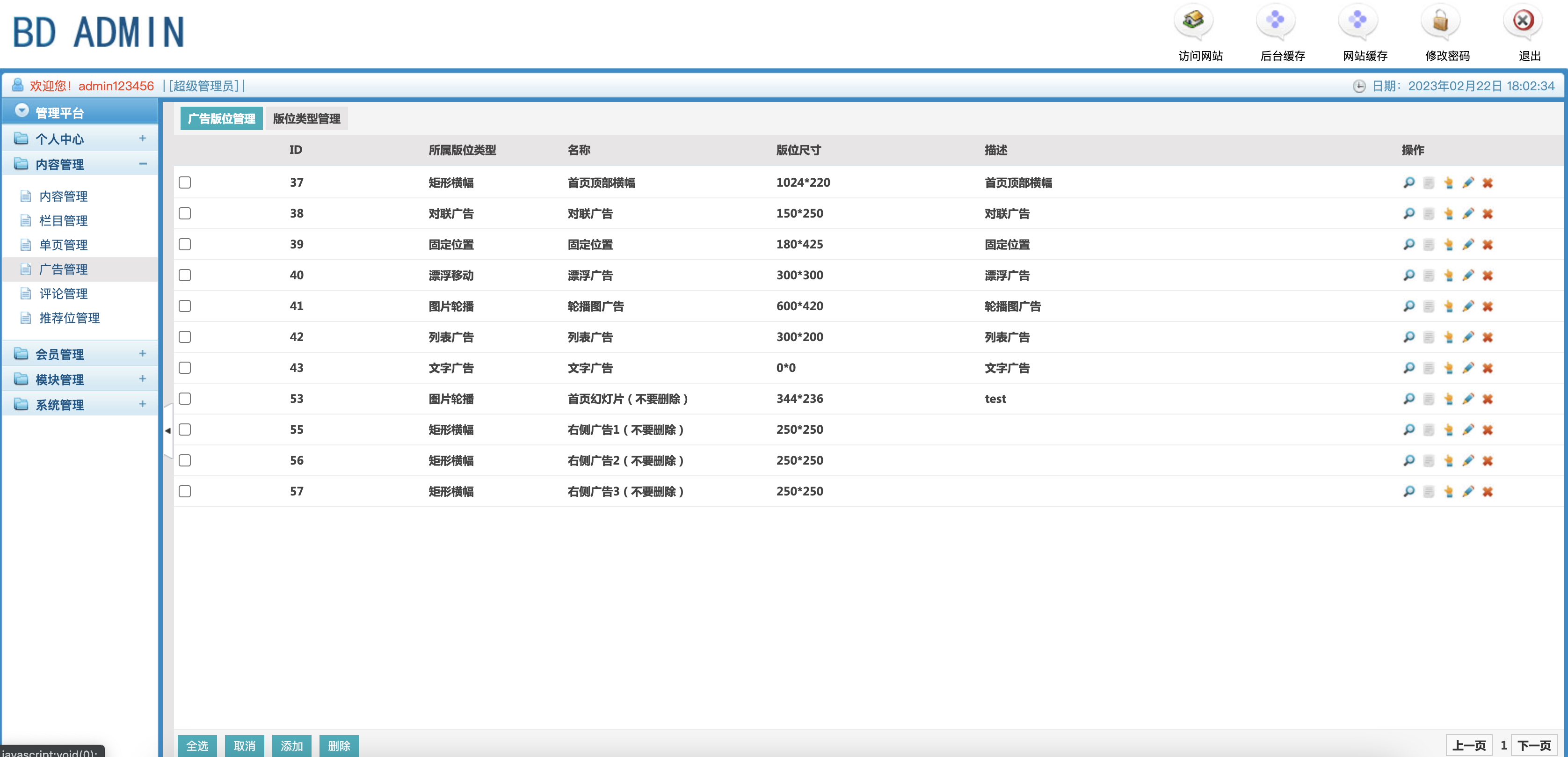Open 栏目管理 menu item
The width and height of the screenshot is (1568, 757).
63,220
